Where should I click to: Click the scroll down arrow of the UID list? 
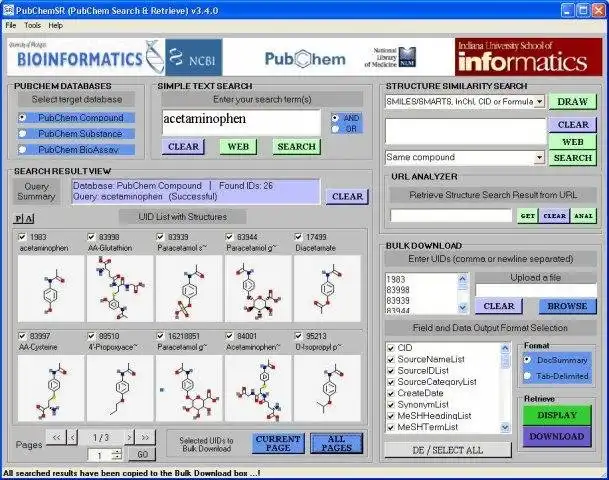coord(462,308)
